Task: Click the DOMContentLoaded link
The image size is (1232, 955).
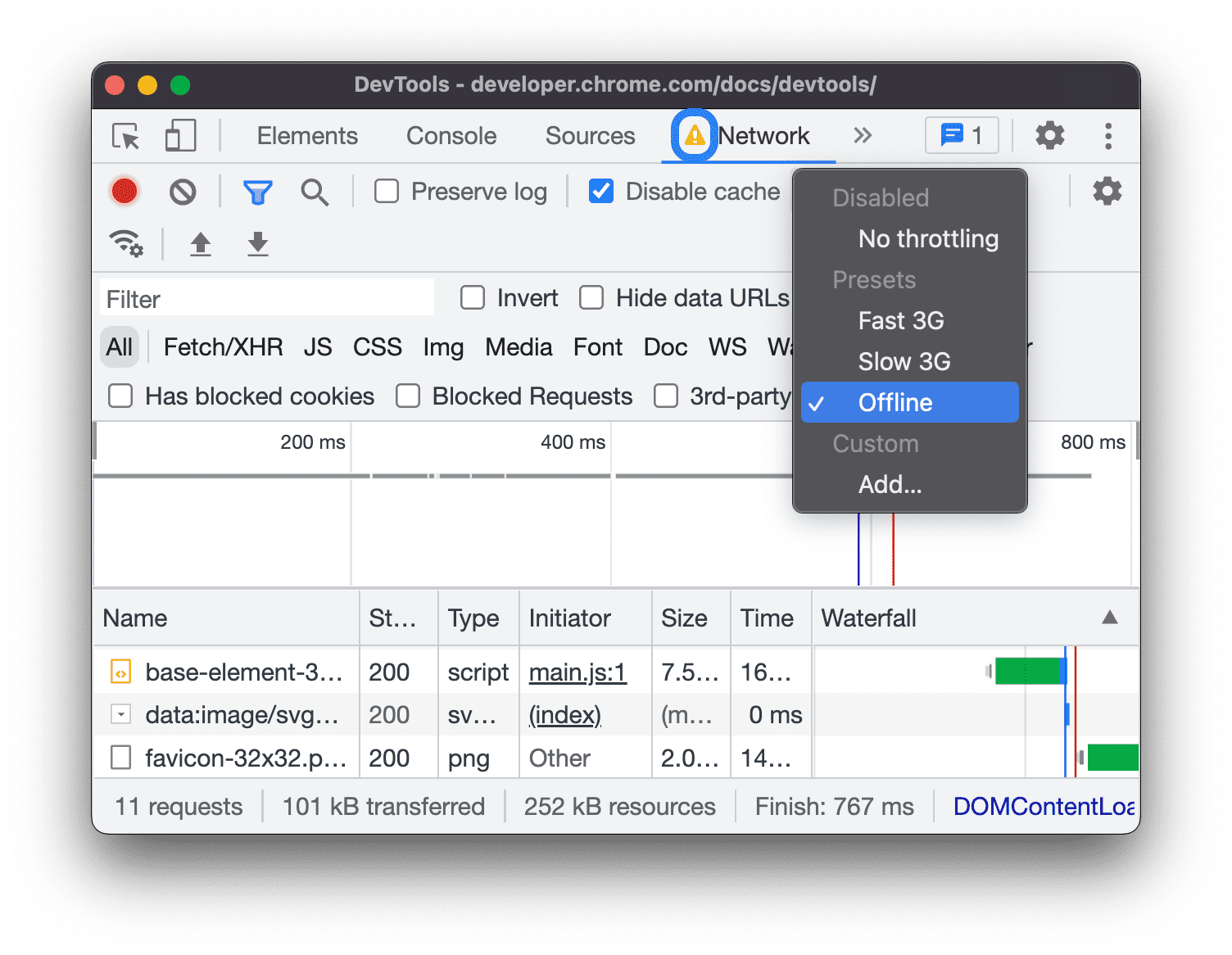Action: point(1042,806)
